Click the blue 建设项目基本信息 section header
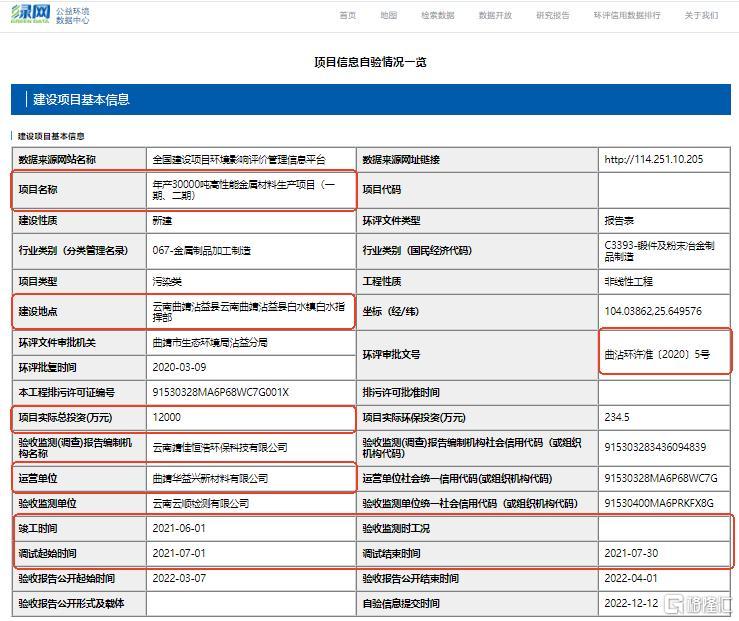 click(x=370, y=99)
